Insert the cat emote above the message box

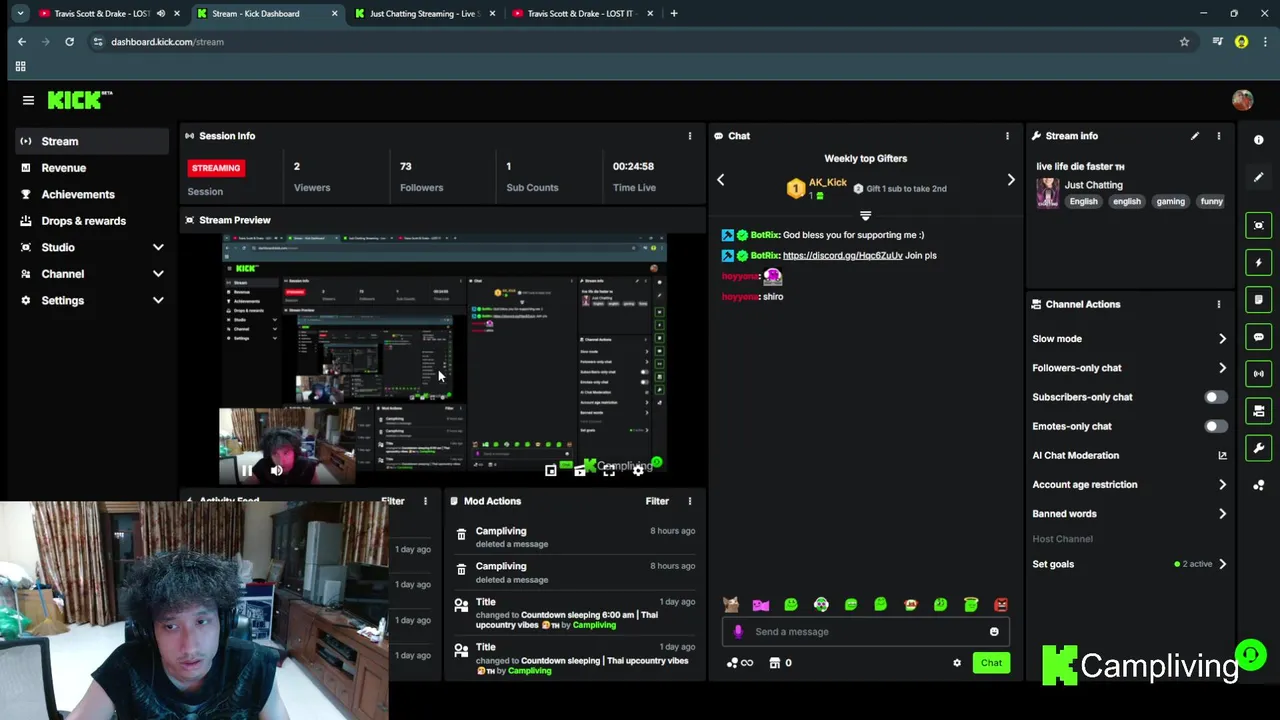[731, 604]
